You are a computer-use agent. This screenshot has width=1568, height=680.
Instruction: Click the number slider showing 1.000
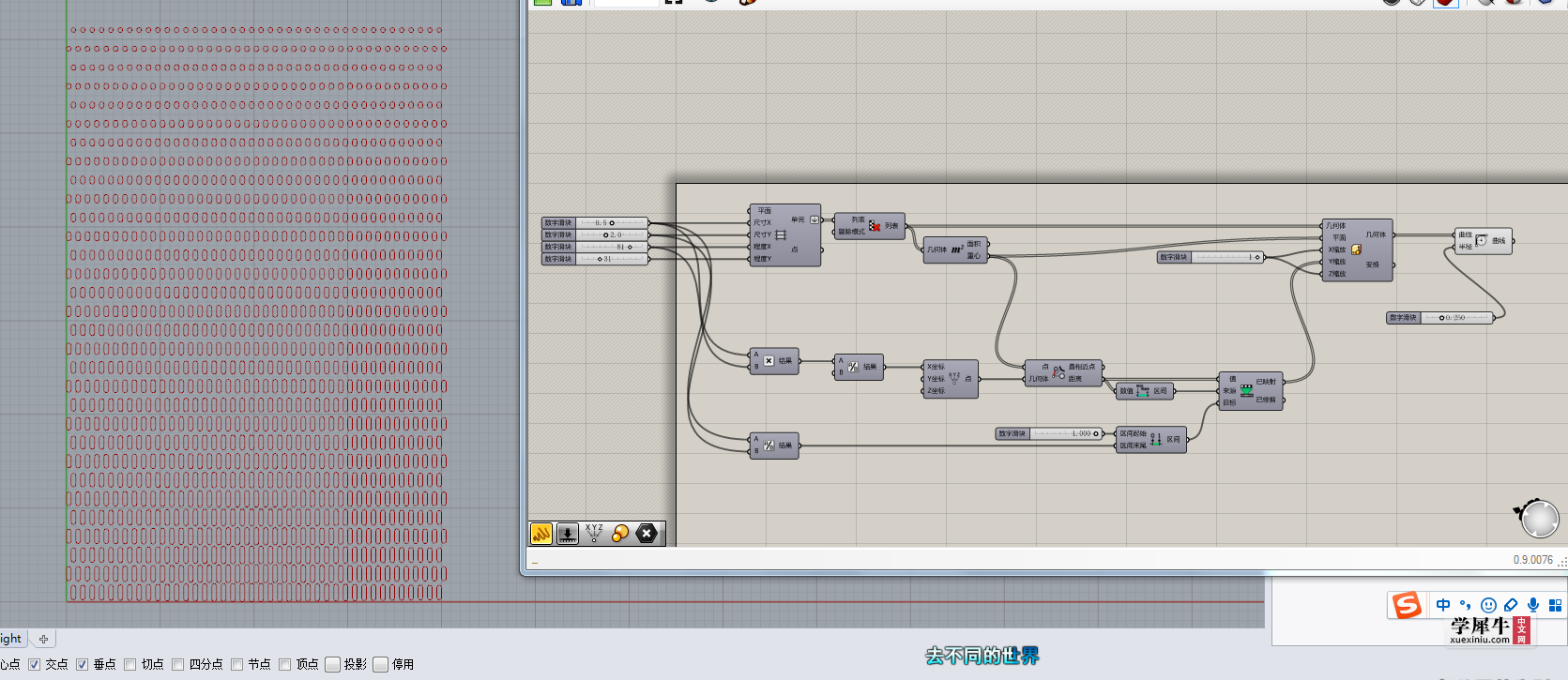coord(1049,433)
